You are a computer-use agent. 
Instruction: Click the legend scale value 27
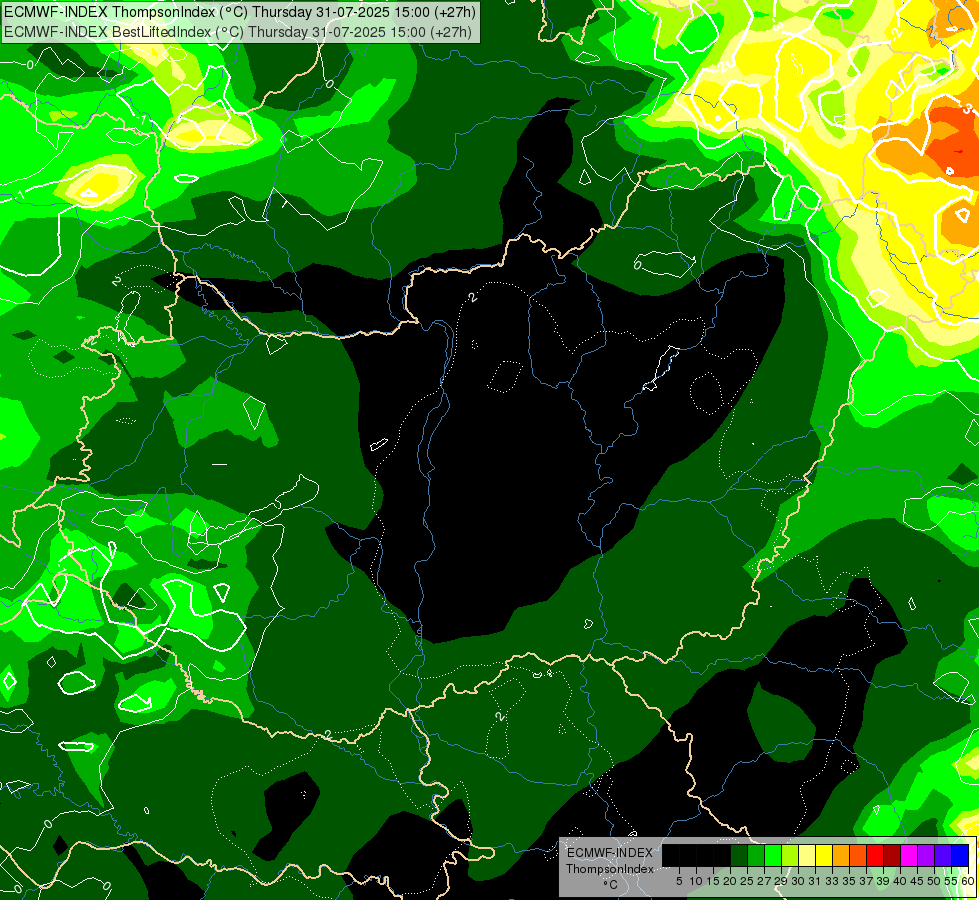pyautogui.click(x=764, y=881)
